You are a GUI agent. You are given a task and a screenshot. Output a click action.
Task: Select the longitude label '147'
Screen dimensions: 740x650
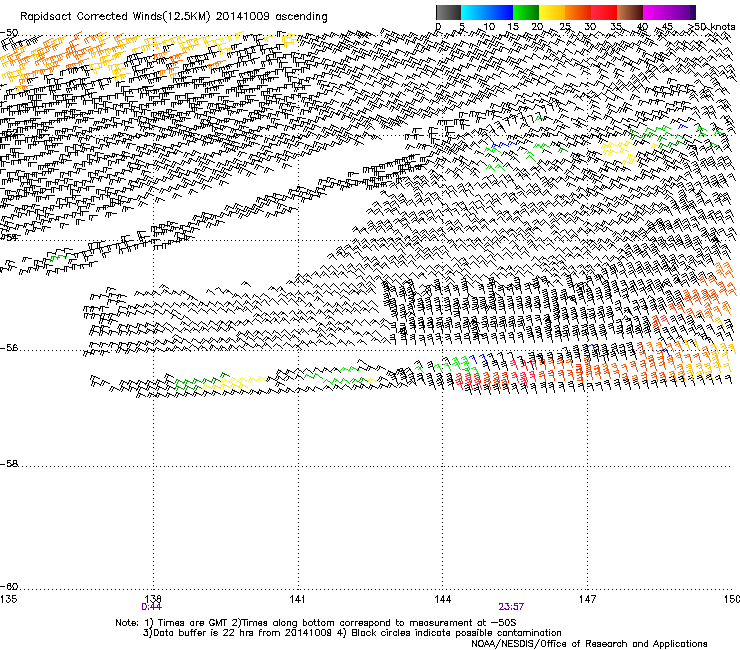pos(587,599)
